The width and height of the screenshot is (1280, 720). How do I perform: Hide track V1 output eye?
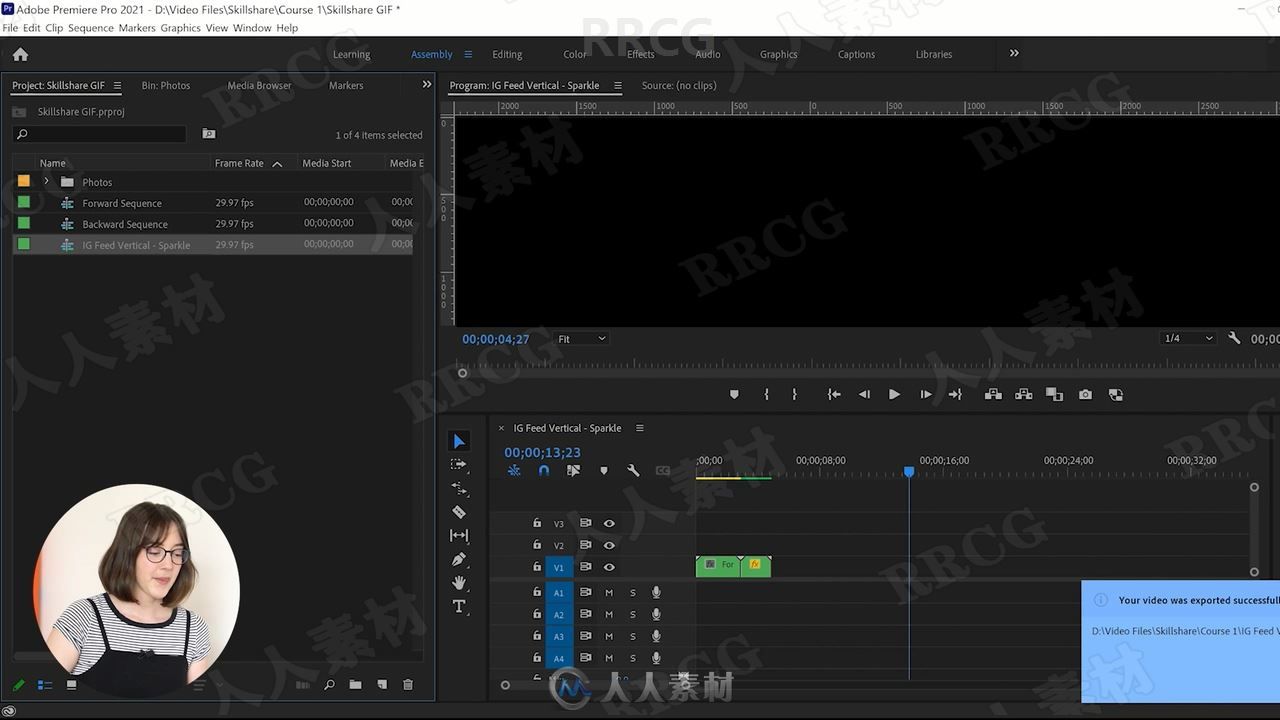click(609, 567)
